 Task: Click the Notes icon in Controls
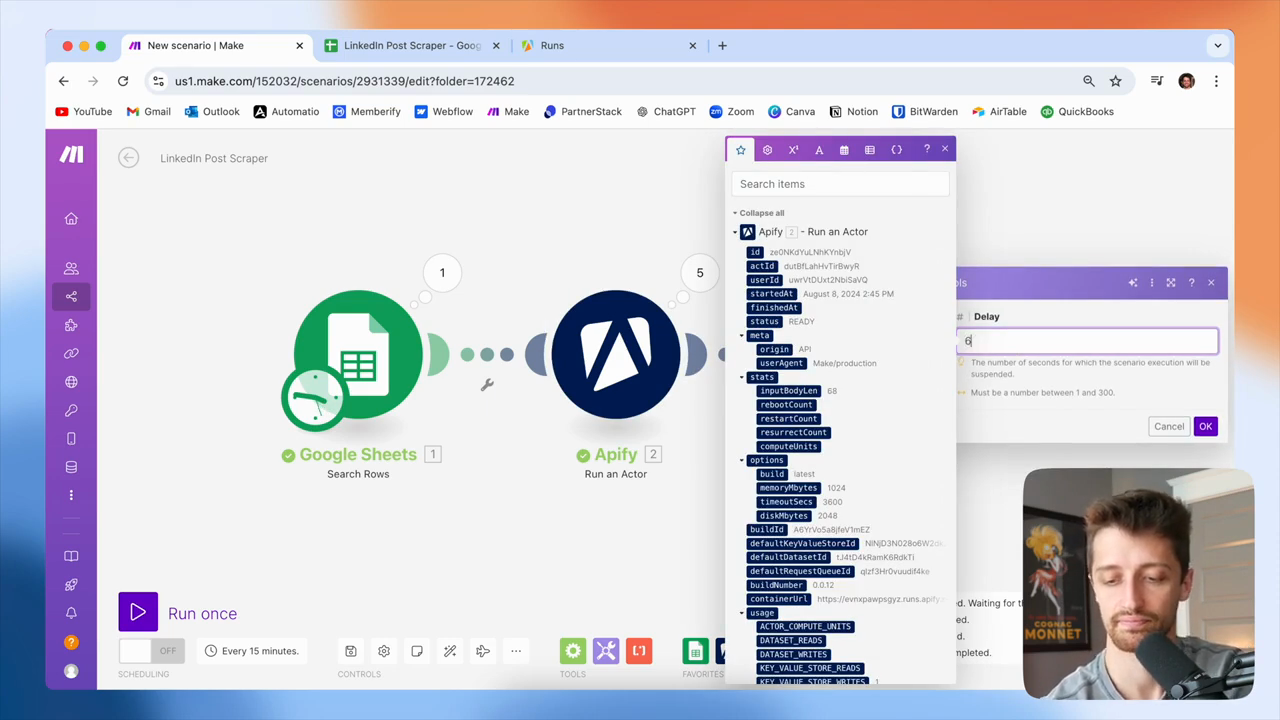coord(417,651)
